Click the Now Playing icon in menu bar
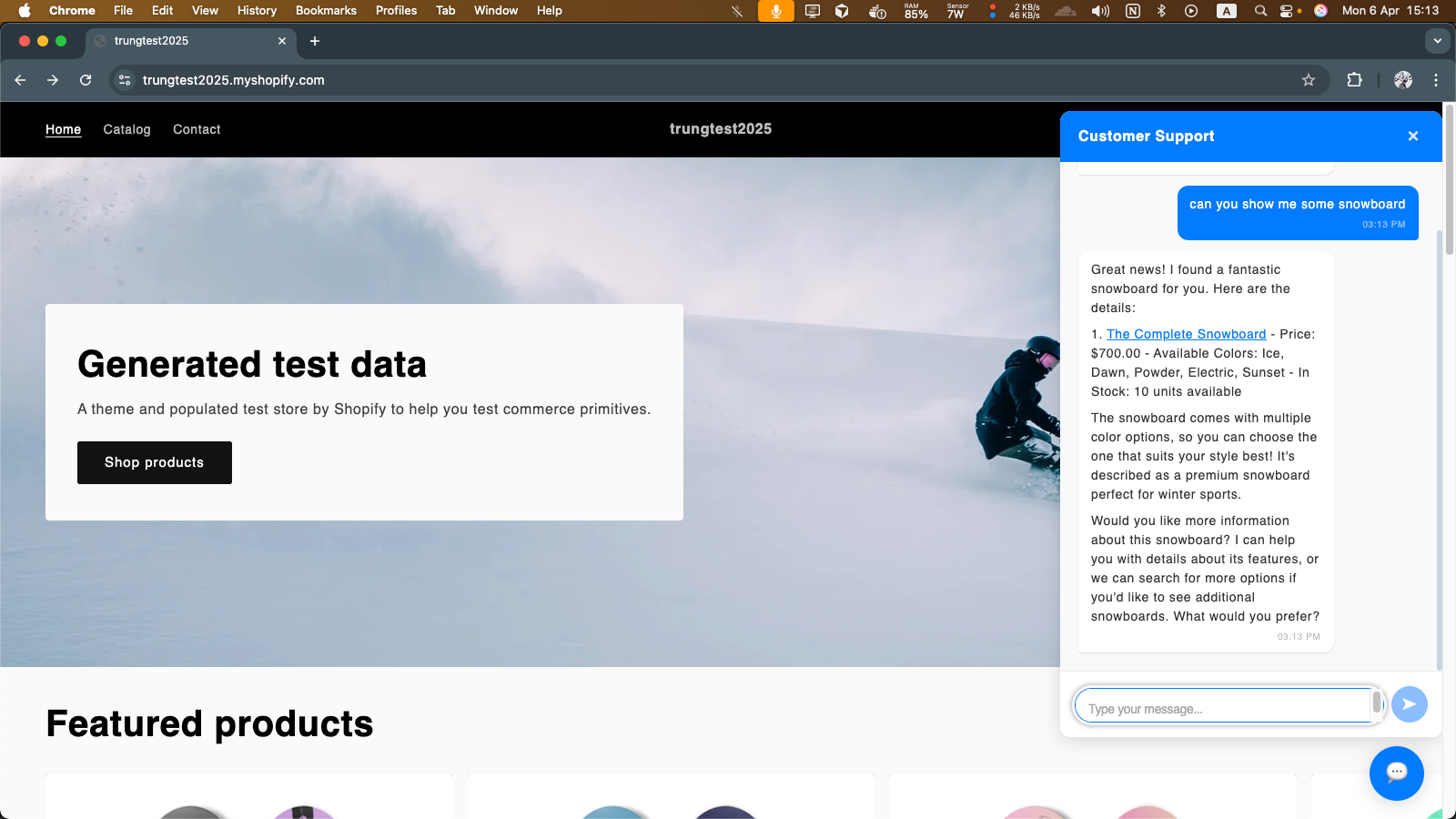Image resolution: width=1456 pixels, height=819 pixels. [x=1191, y=11]
